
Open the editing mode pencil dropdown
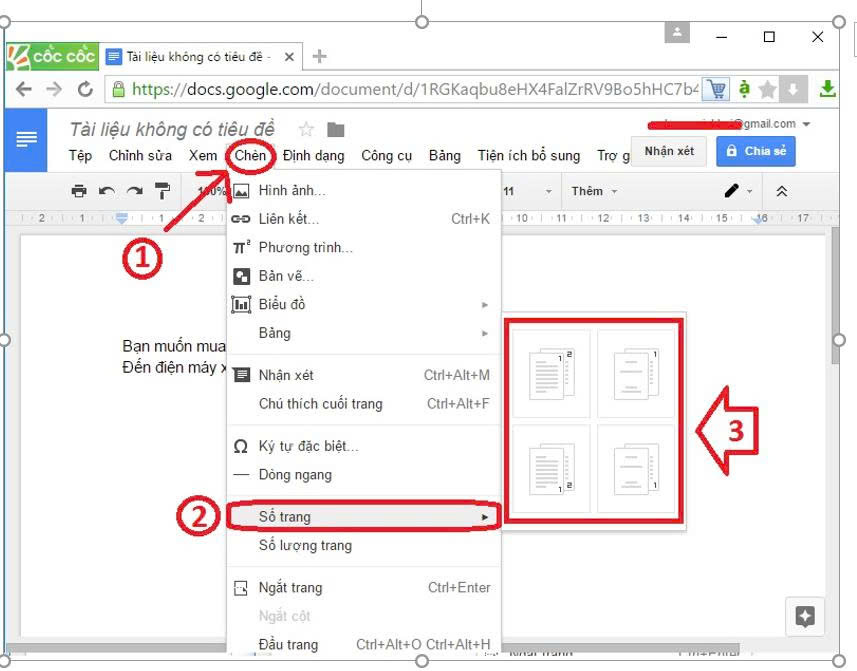coord(739,191)
